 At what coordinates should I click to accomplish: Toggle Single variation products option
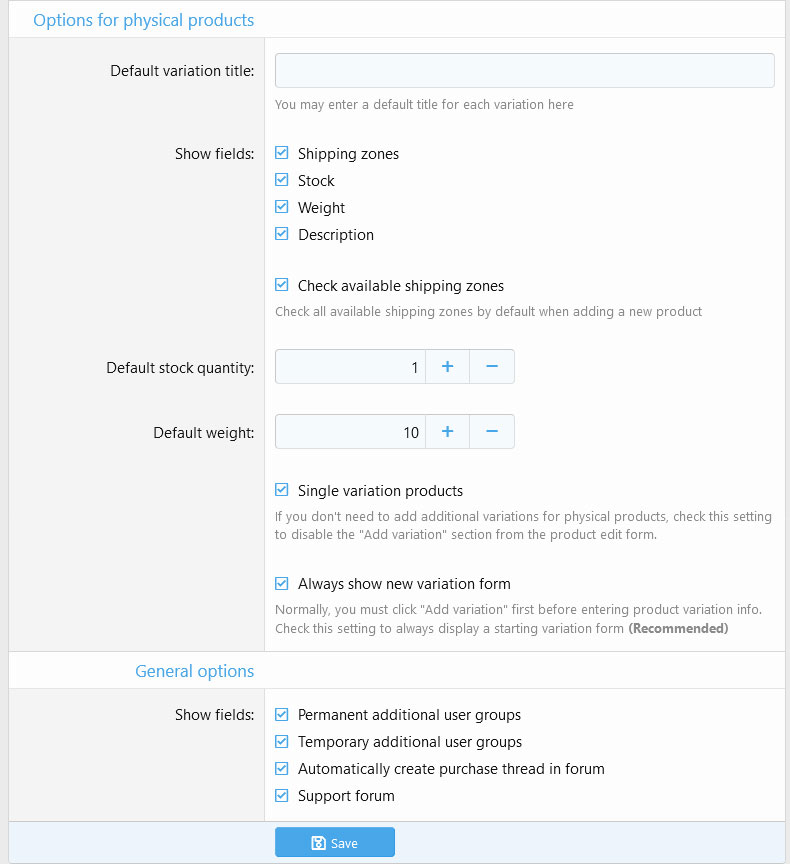pos(282,491)
